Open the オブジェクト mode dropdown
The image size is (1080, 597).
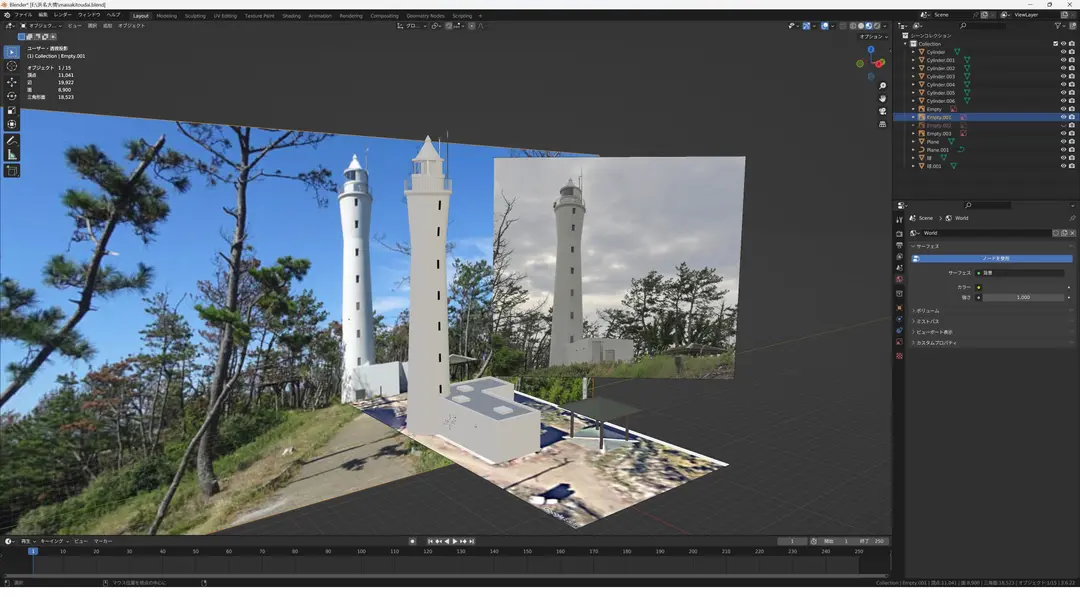[41, 25]
